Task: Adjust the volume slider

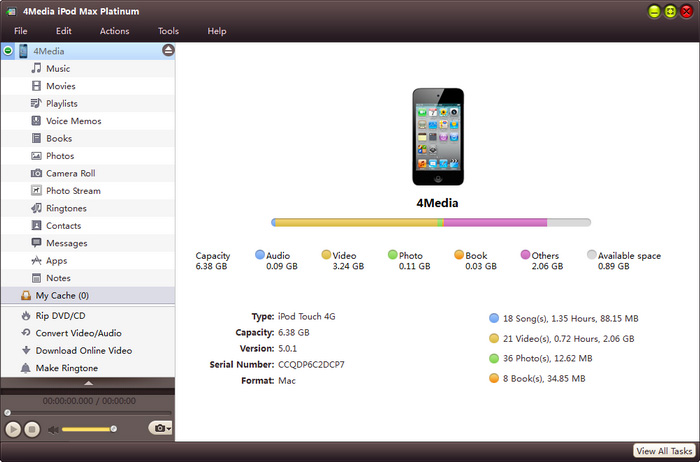Action: (x=89, y=429)
